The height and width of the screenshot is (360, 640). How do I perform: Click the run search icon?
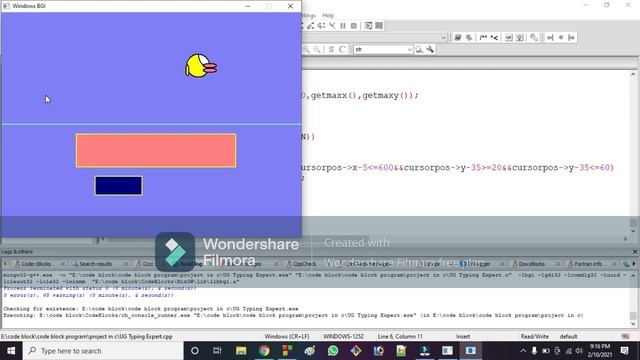coord(419,49)
